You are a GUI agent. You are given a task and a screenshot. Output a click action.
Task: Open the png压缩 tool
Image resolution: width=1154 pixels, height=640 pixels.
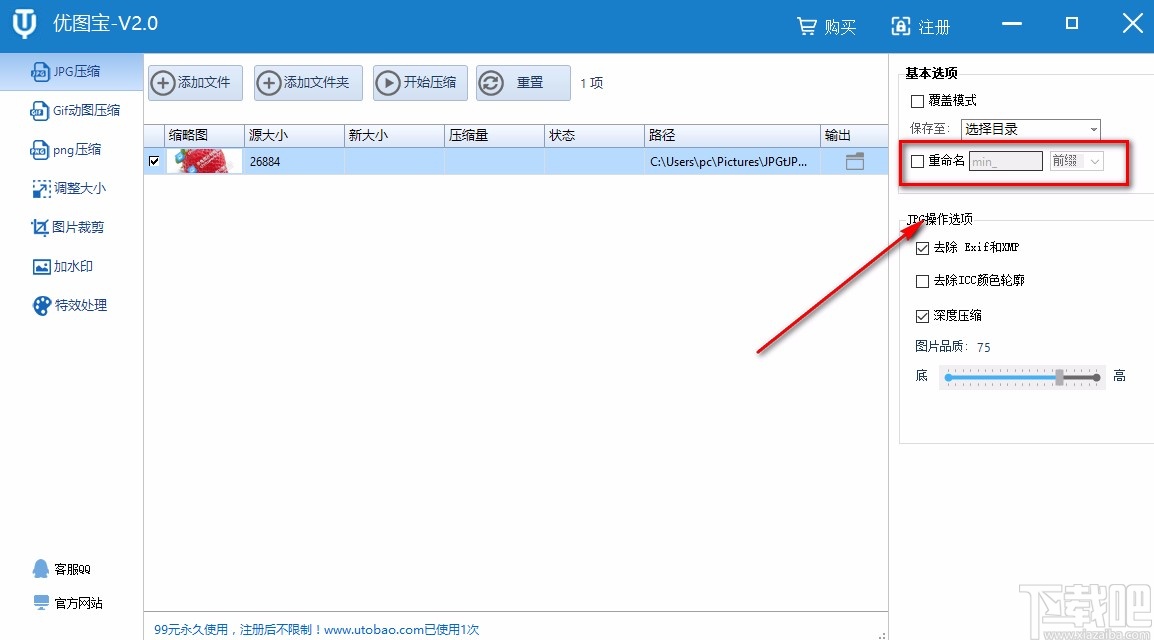point(67,149)
